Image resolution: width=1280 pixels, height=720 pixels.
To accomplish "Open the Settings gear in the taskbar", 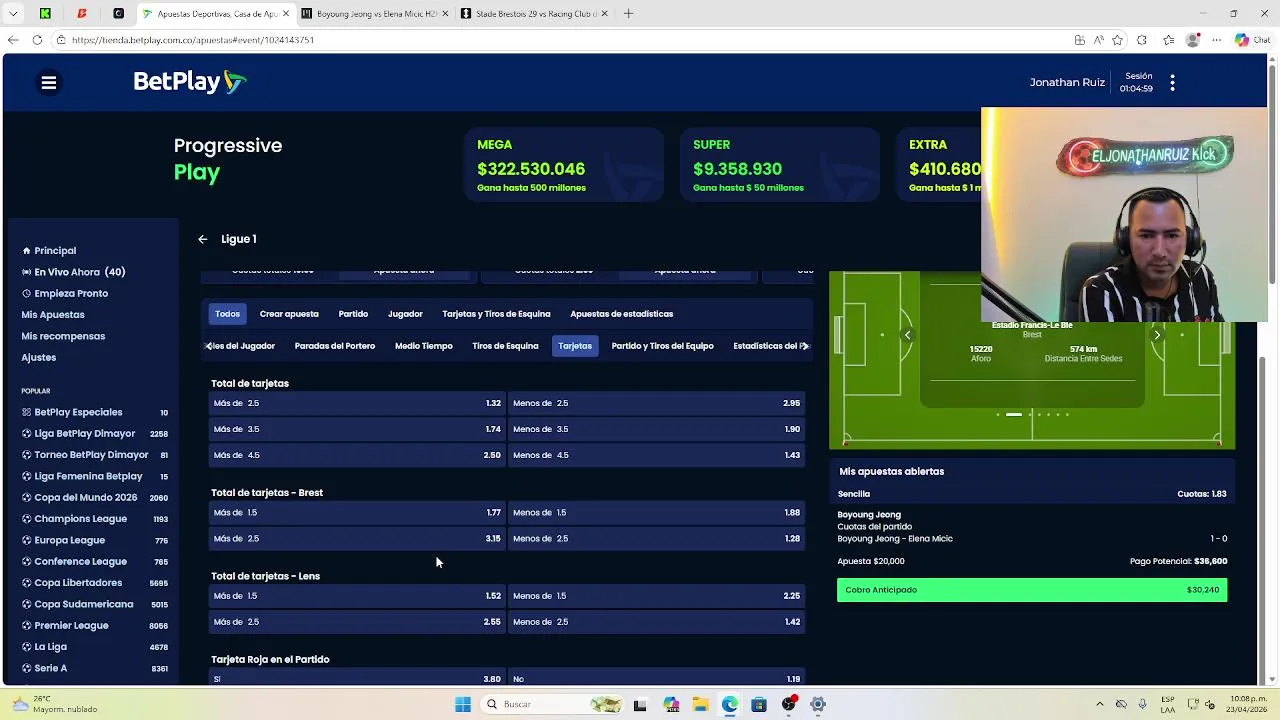I will (817, 704).
